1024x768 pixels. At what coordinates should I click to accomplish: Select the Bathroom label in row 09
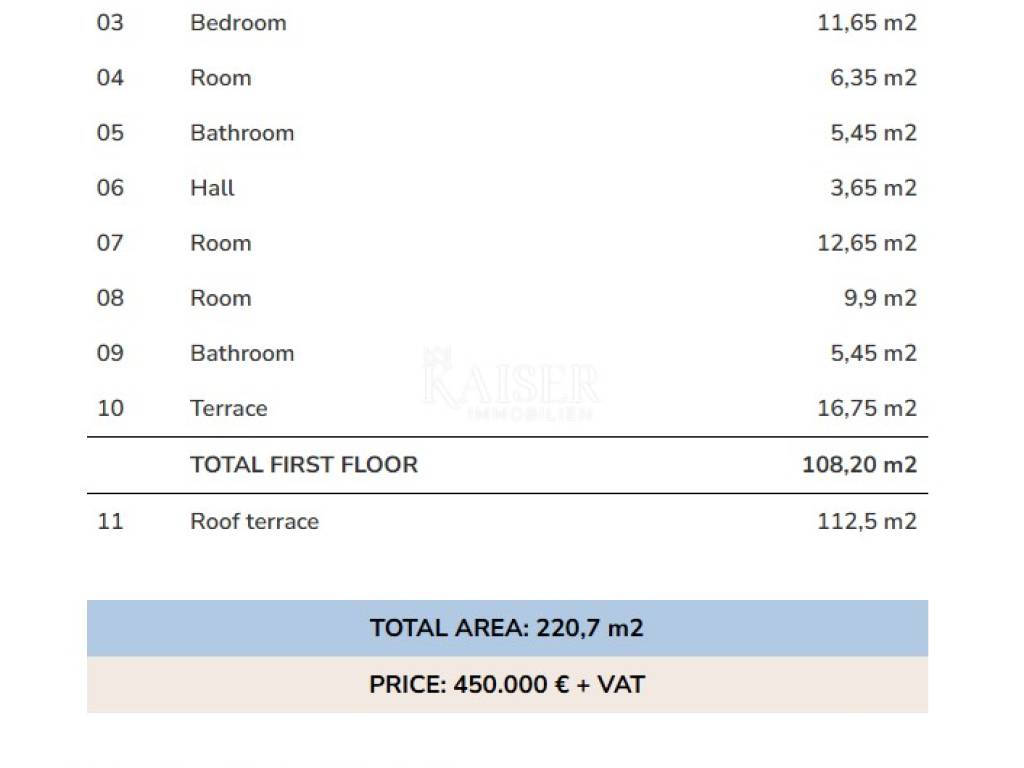click(x=242, y=353)
